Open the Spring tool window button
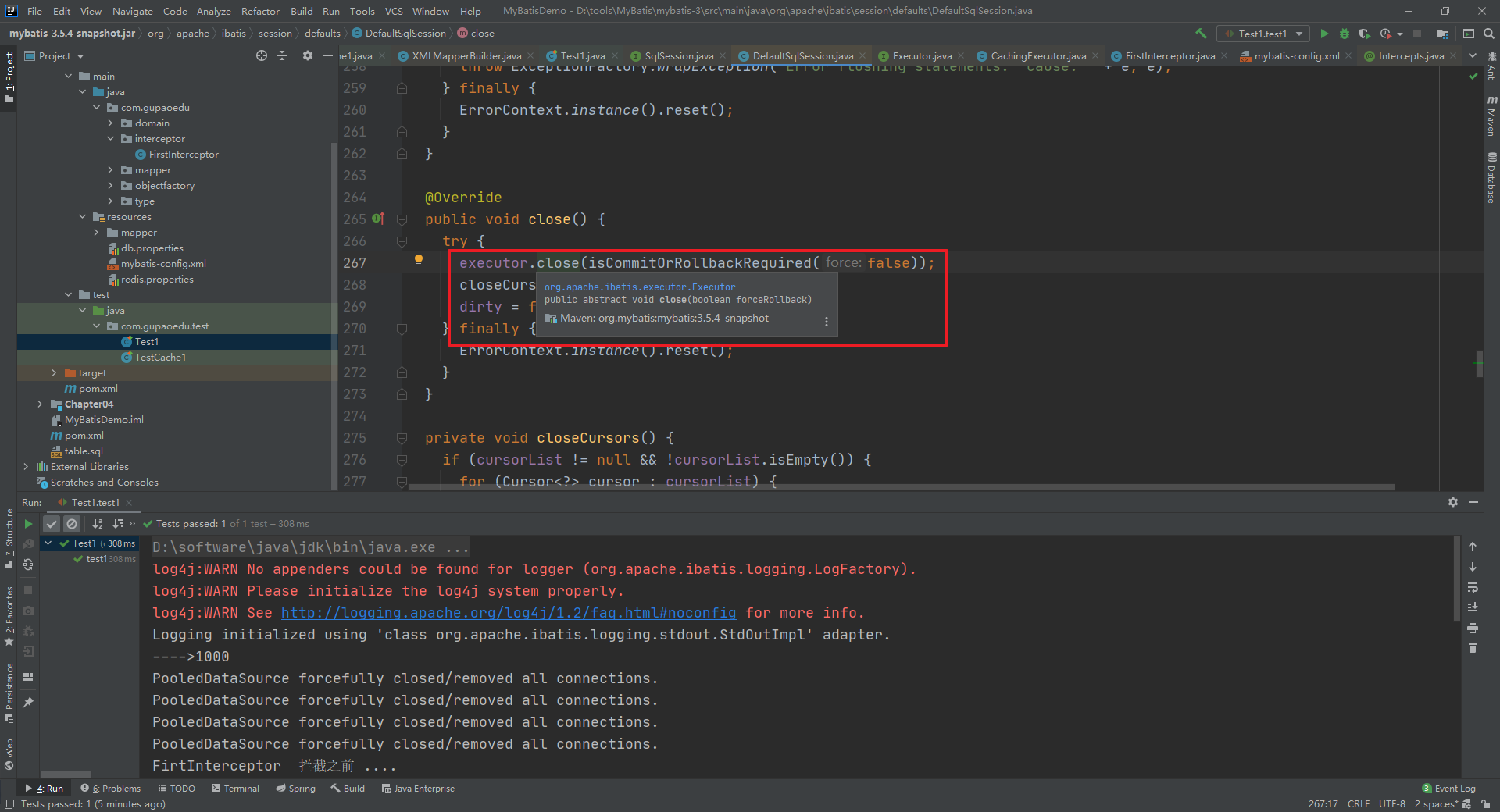Viewport: 1500px width, 812px height. pos(295,789)
